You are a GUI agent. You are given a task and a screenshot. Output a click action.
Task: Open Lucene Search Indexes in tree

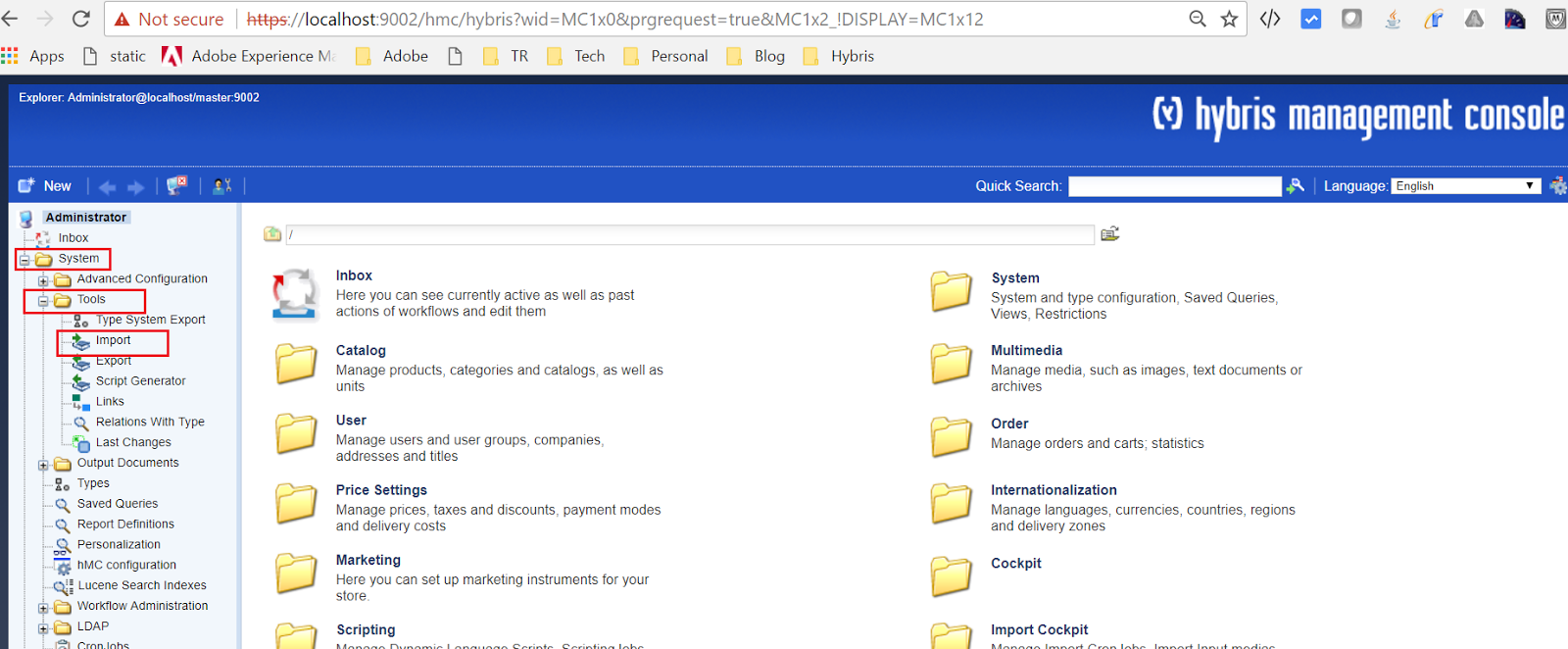coord(142,586)
